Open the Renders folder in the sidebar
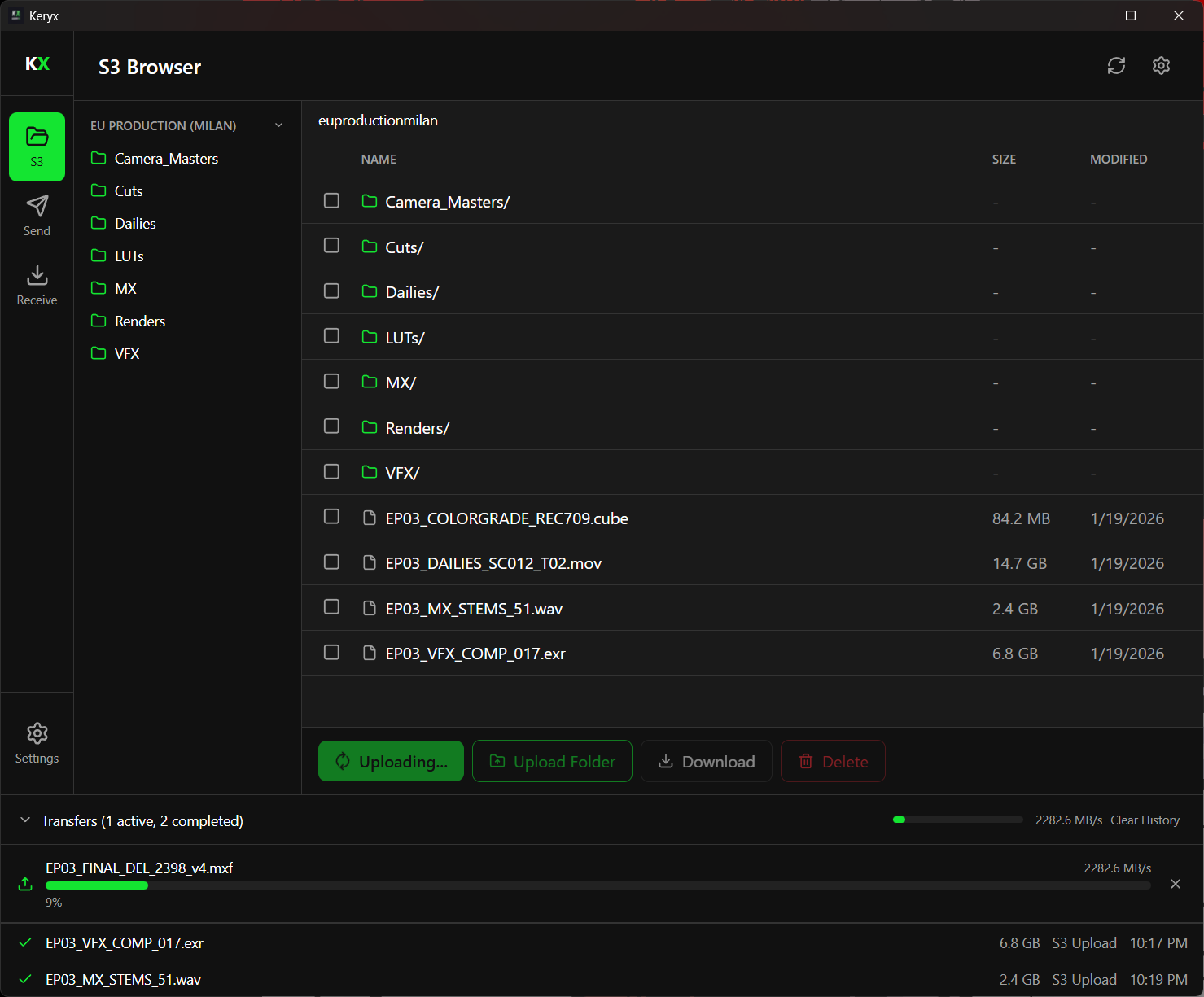 pyautogui.click(x=140, y=321)
